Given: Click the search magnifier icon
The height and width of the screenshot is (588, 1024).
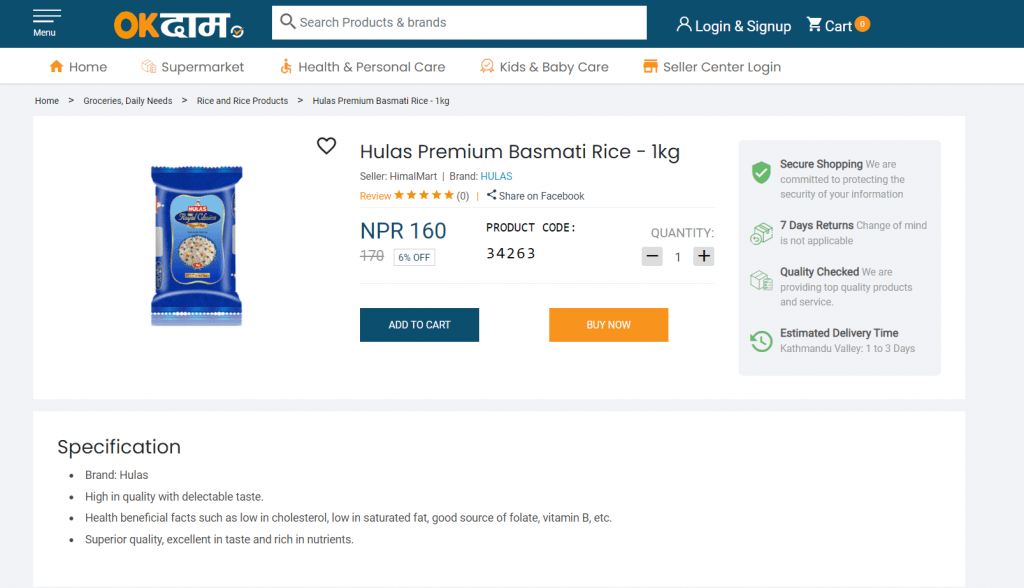Looking at the screenshot, I should (288, 21).
